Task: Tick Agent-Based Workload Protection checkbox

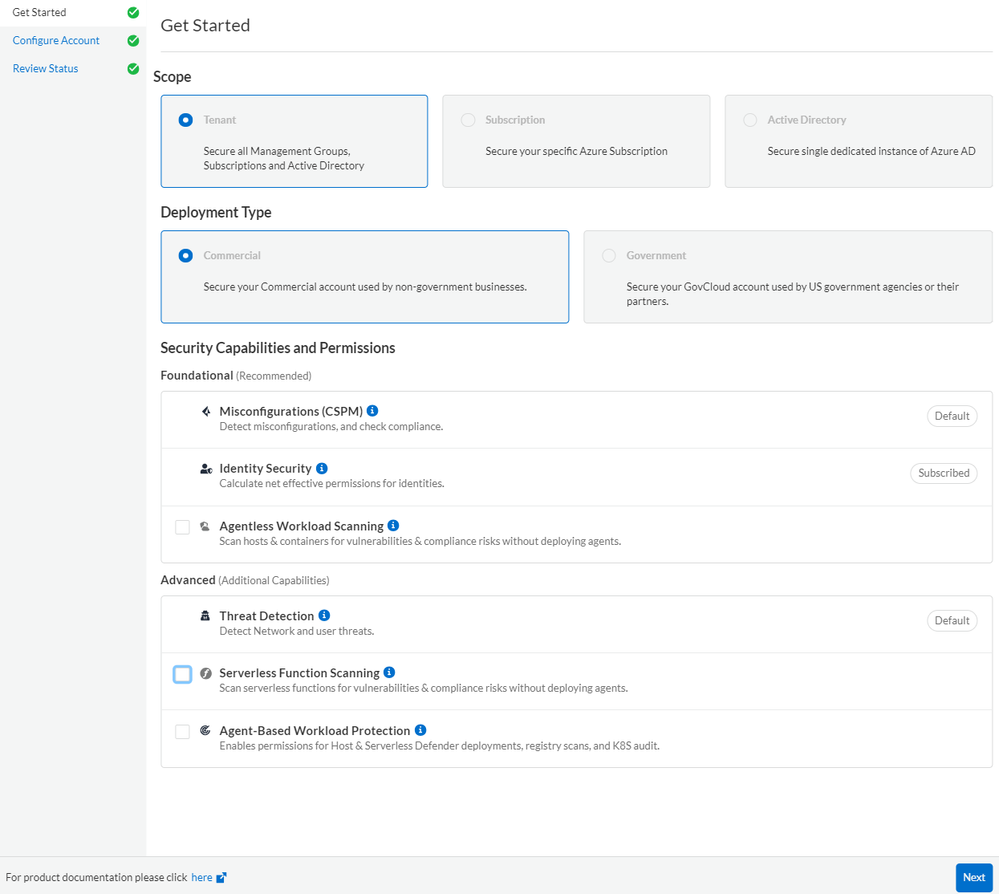Action: pyautogui.click(x=182, y=732)
